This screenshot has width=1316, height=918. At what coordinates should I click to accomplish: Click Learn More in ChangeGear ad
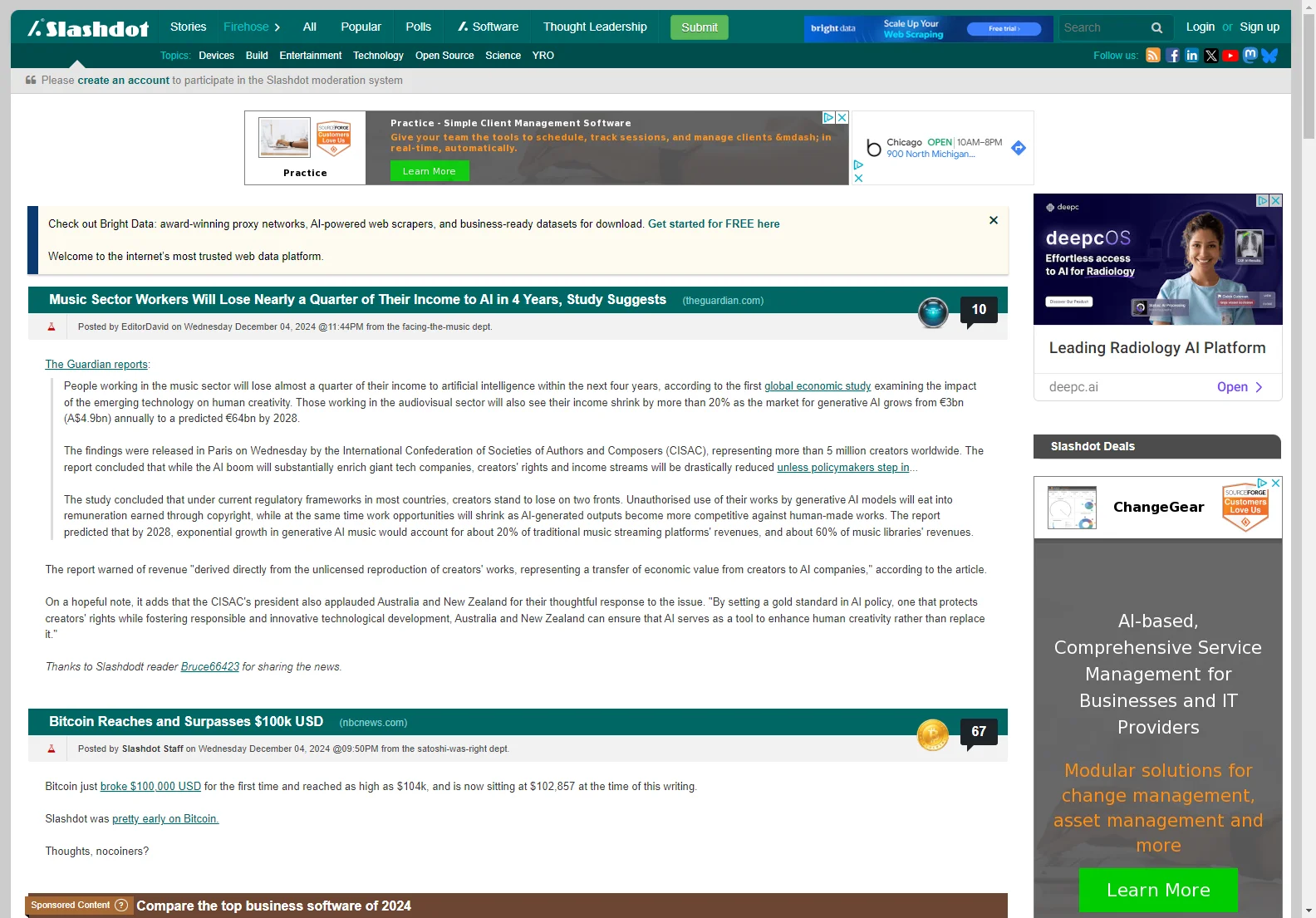coord(1158,891)
